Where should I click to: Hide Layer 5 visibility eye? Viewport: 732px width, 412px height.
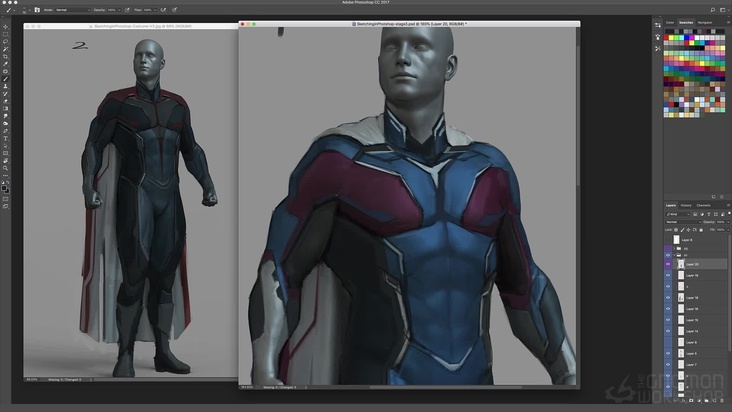(x=668, y=354)
